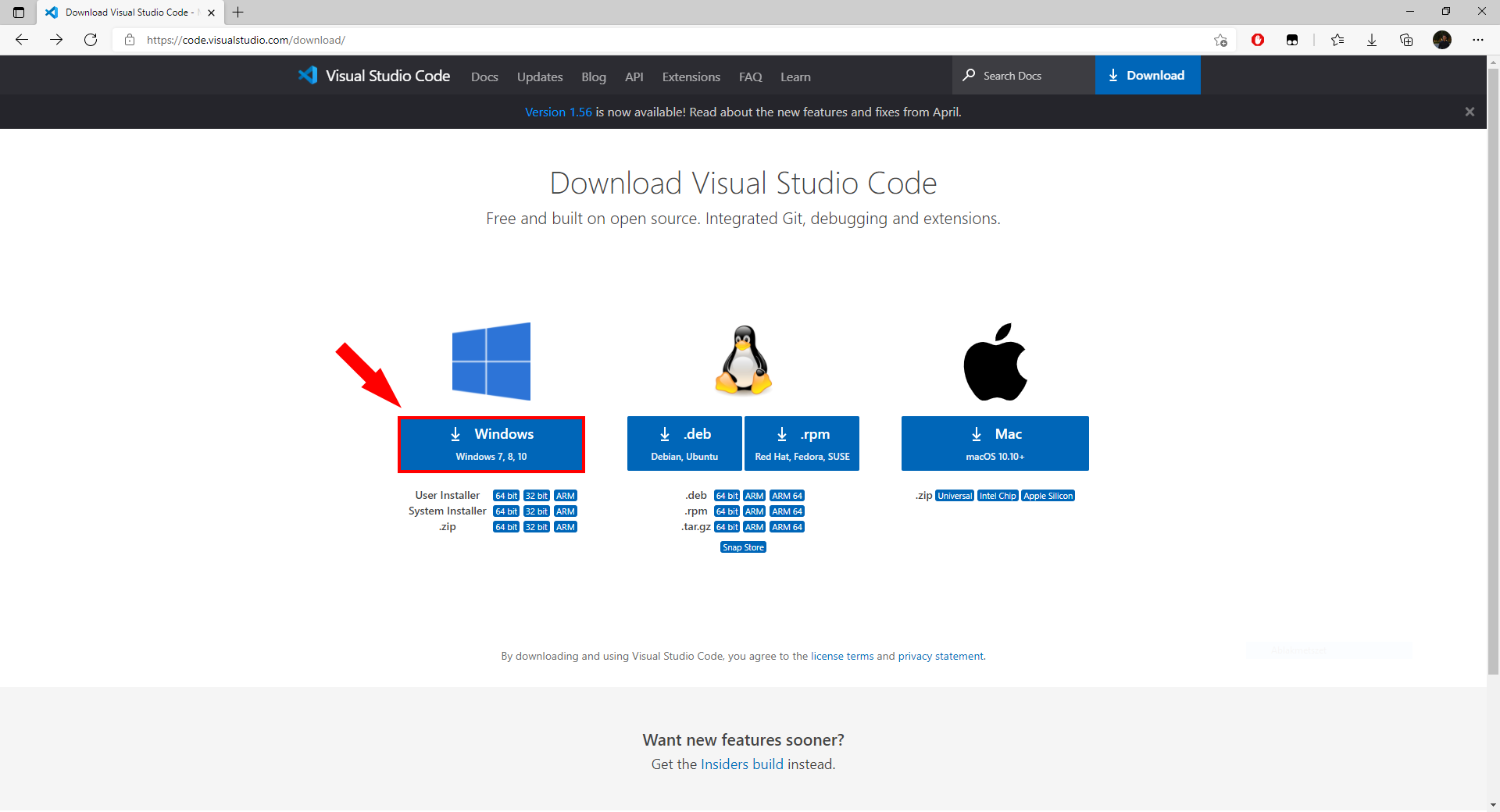Download Windows System Installer 32 bit
Viewport: 1500px width, 812px height.
[537, 511]
